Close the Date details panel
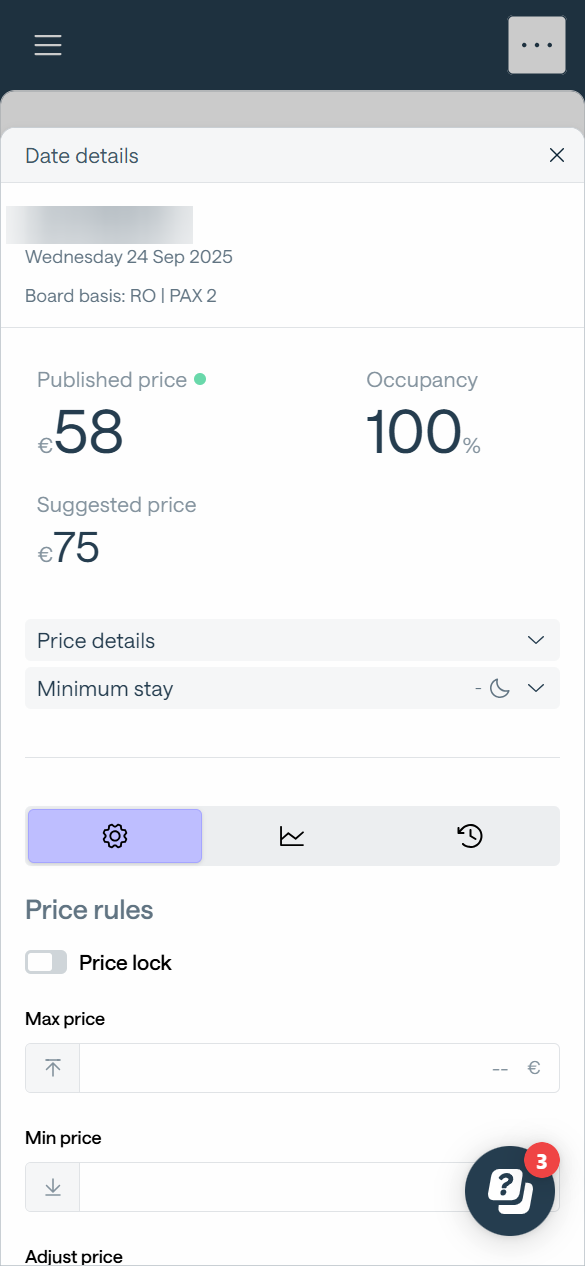The image size is (585, 1266). tap(557, 155)
